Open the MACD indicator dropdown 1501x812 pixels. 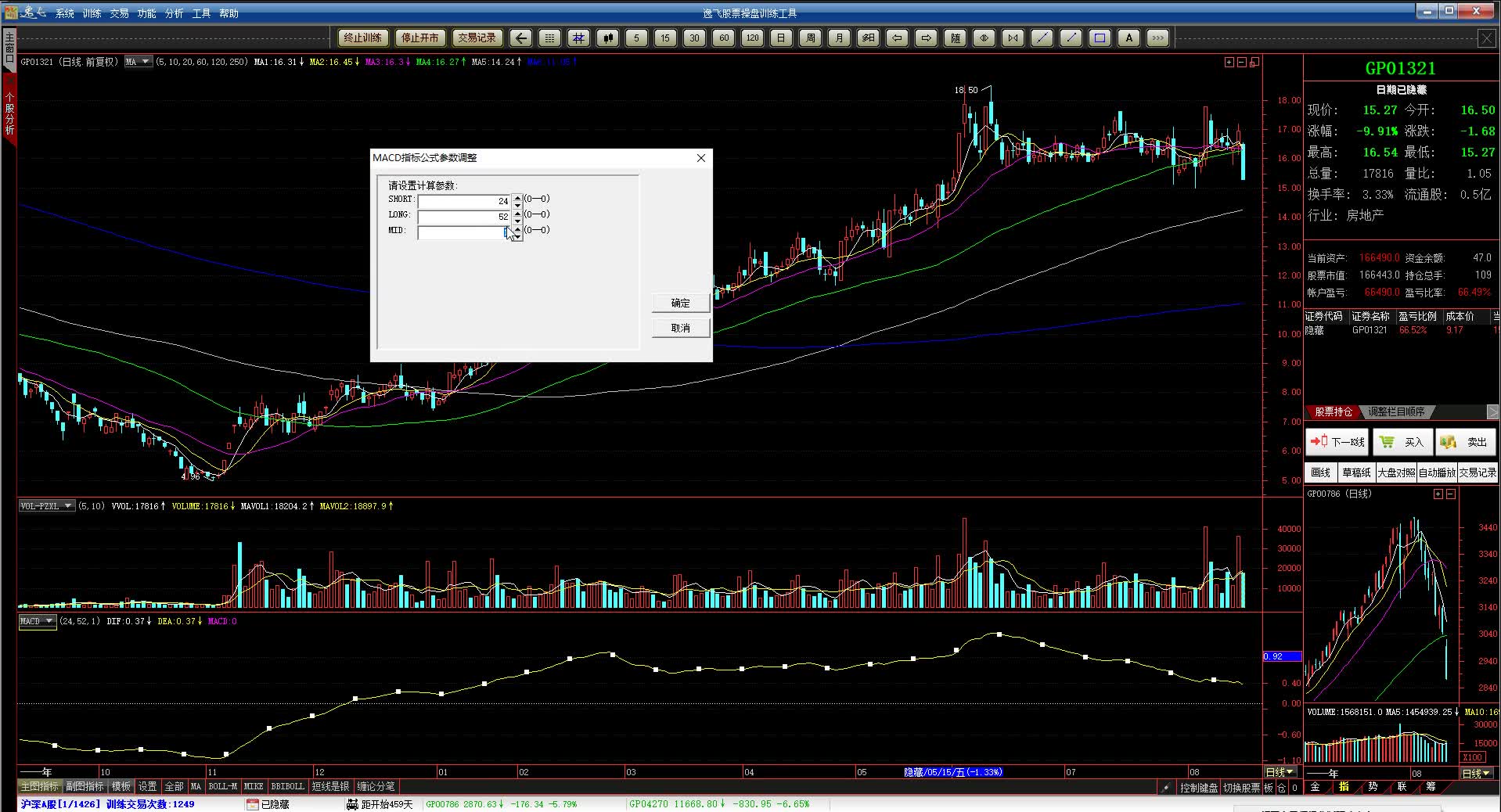click(37, 621)
